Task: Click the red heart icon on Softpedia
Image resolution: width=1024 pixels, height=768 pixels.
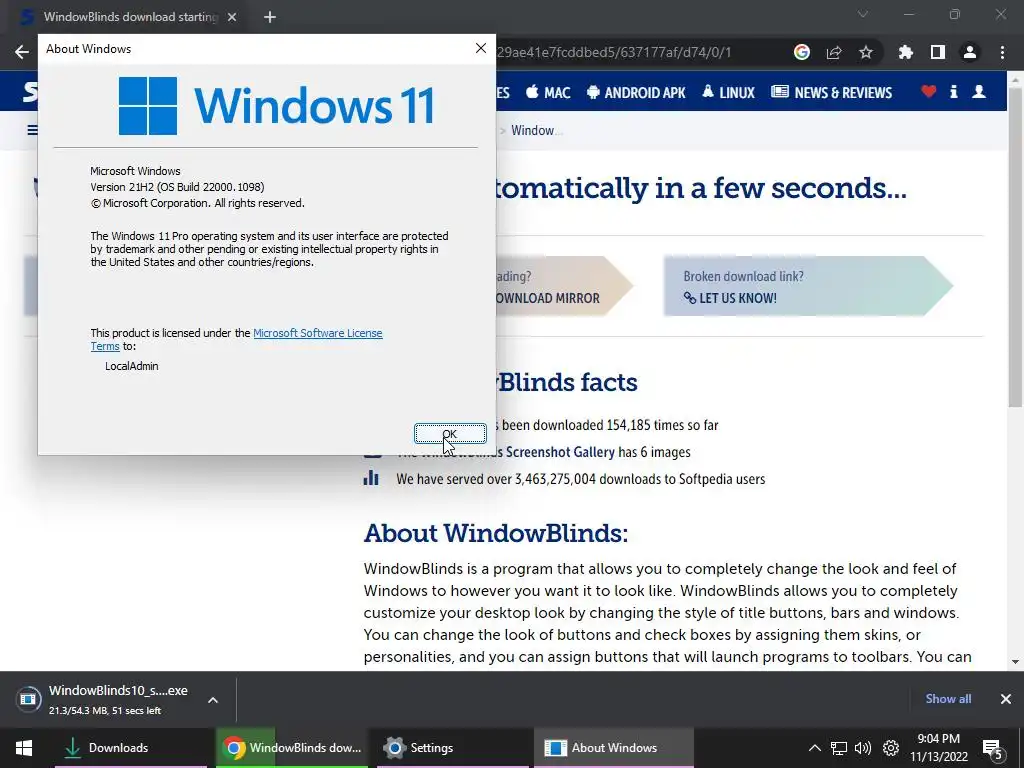Action: click(x=929, y=91)
